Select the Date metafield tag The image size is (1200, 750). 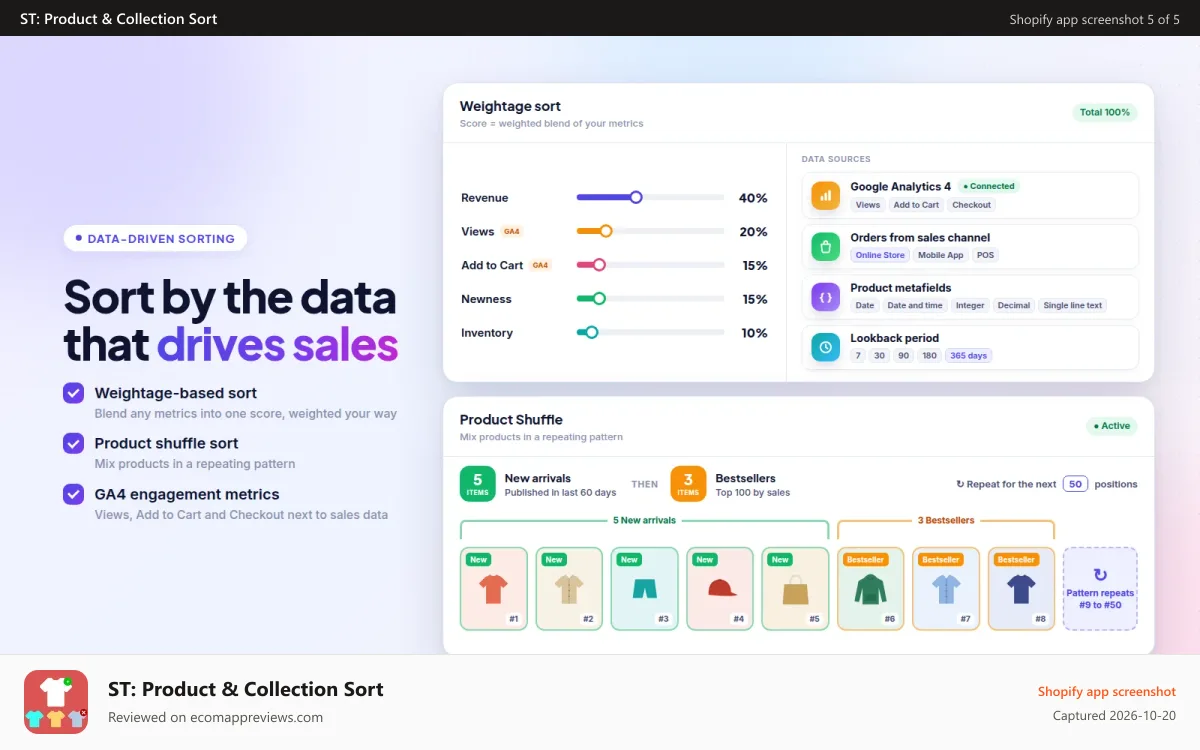(865, 305)
